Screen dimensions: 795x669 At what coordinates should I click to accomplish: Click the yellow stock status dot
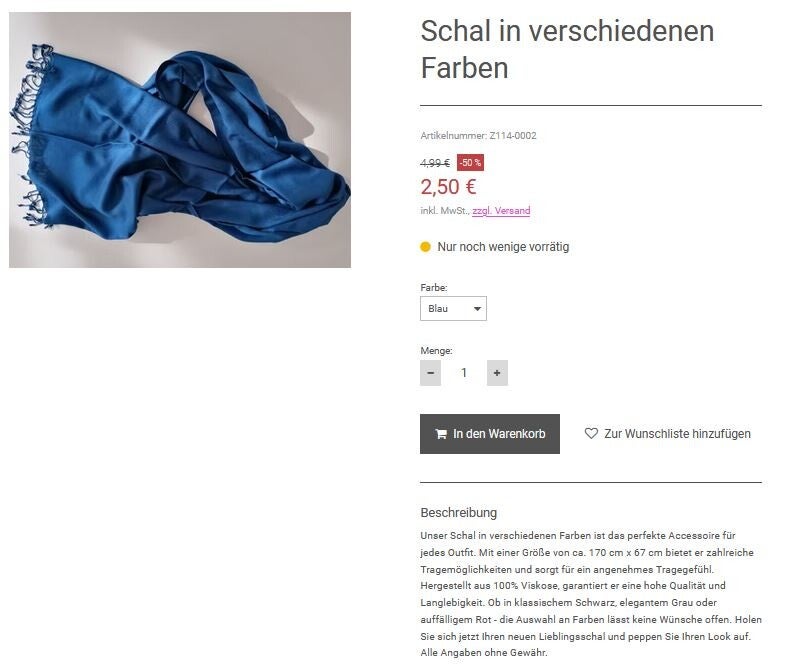tap(425, 247)
